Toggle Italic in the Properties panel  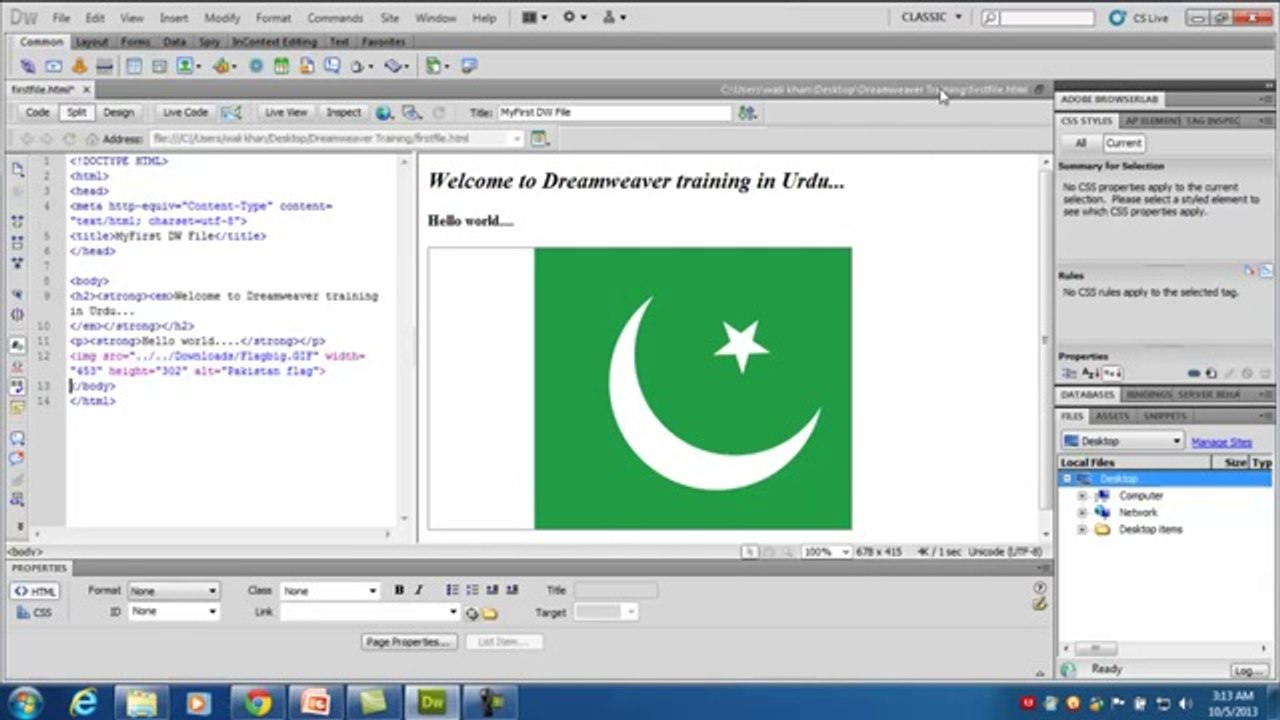click(x=419, y=590)
